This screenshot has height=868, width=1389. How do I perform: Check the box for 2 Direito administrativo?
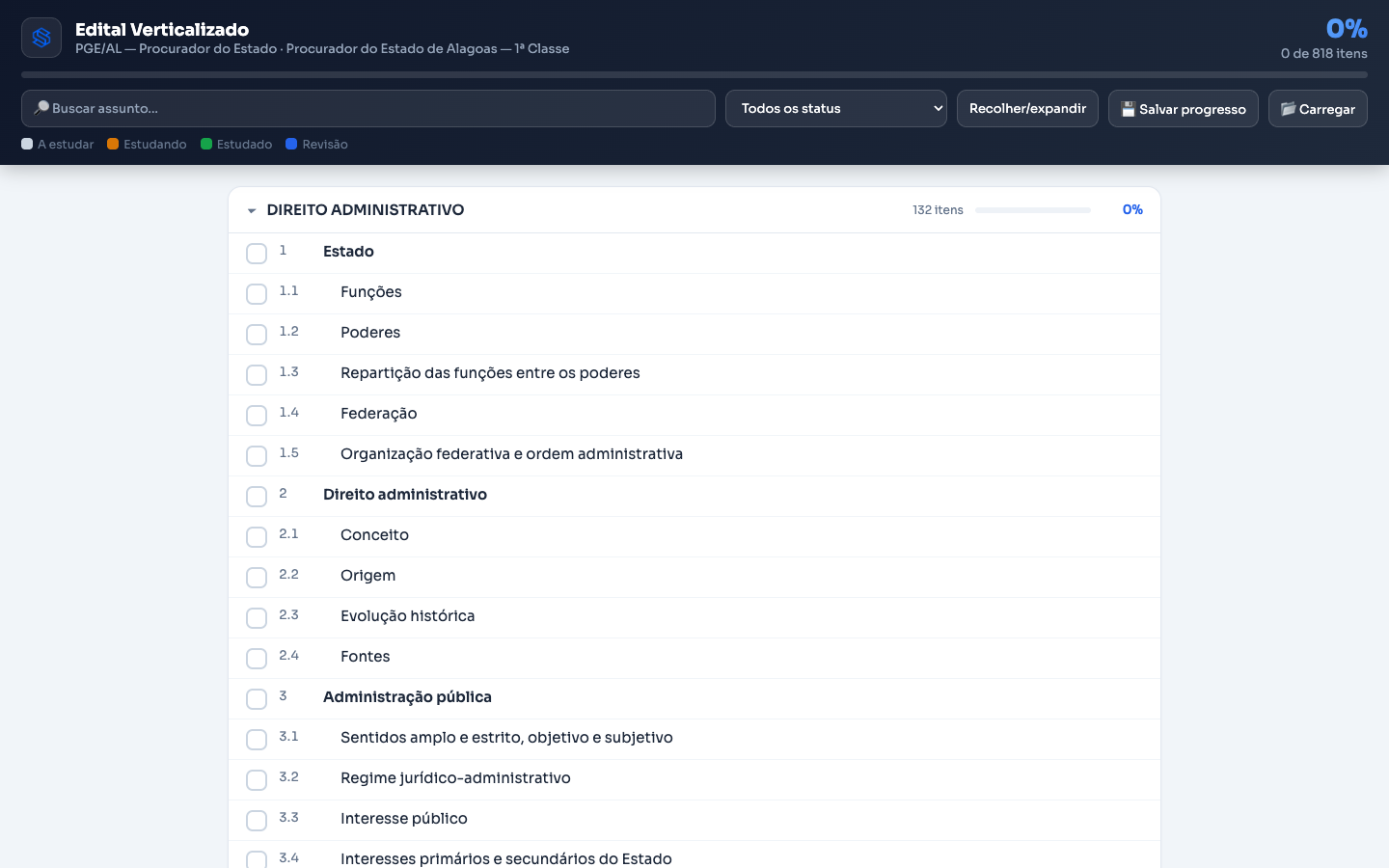tap(257, 497)
